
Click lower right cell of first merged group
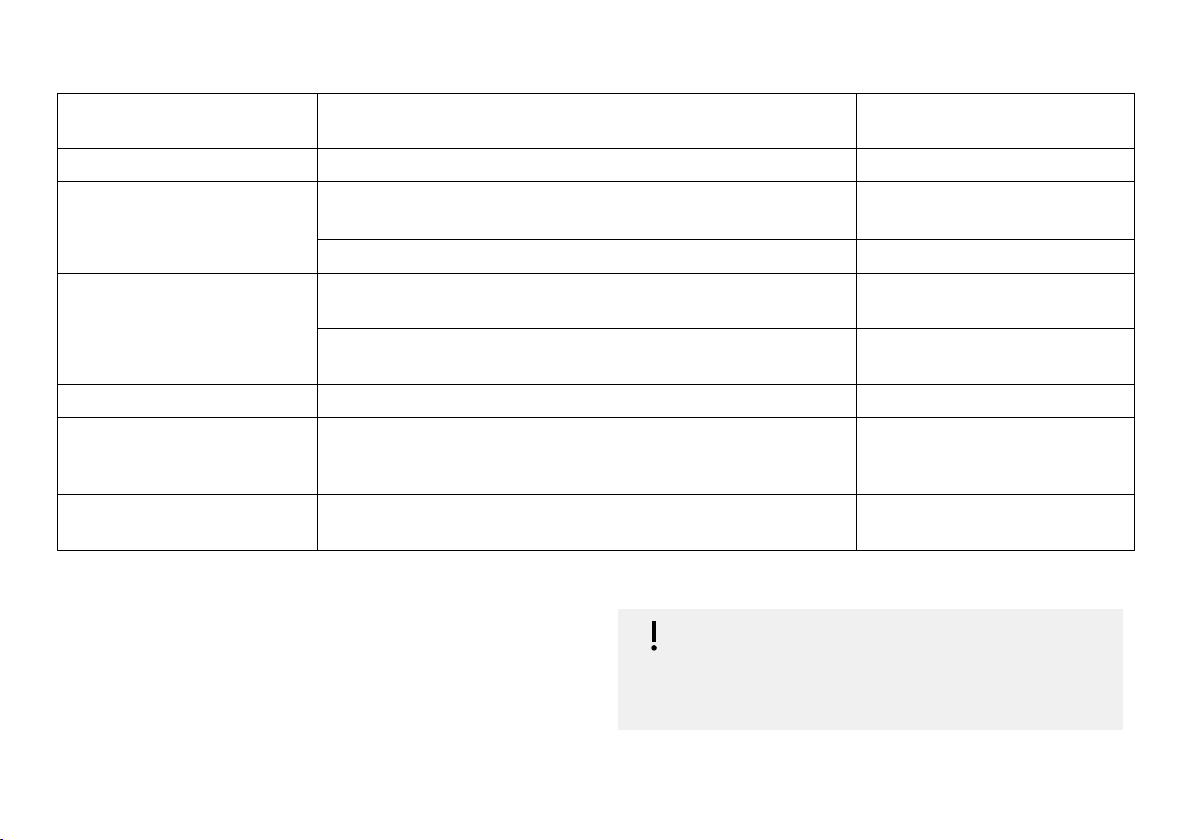(995, 257)
